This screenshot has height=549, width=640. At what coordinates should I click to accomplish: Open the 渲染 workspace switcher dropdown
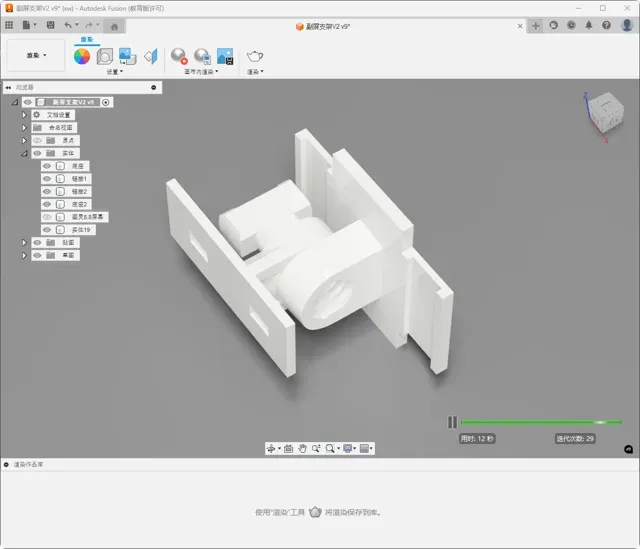(36, 55)
